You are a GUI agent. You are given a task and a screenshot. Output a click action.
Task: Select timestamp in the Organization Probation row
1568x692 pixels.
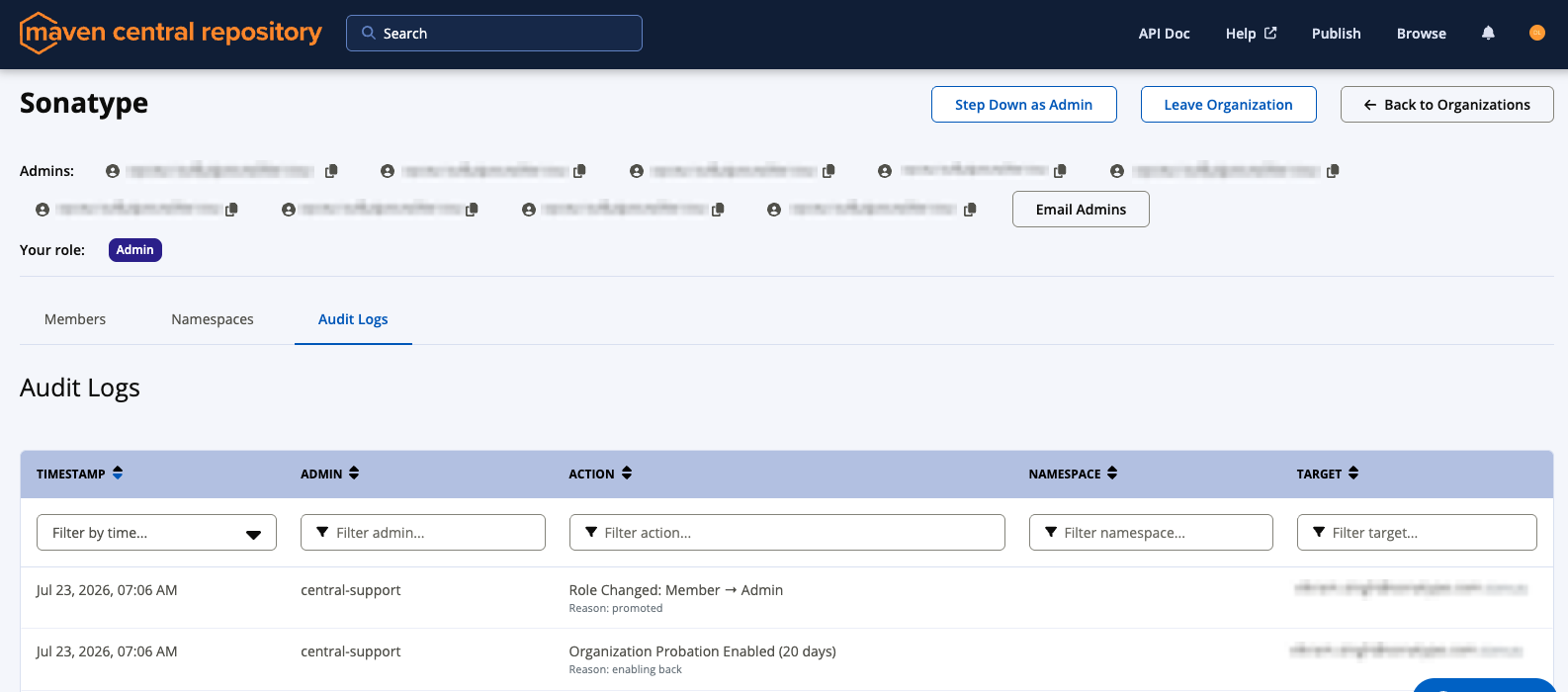[107, 651]
